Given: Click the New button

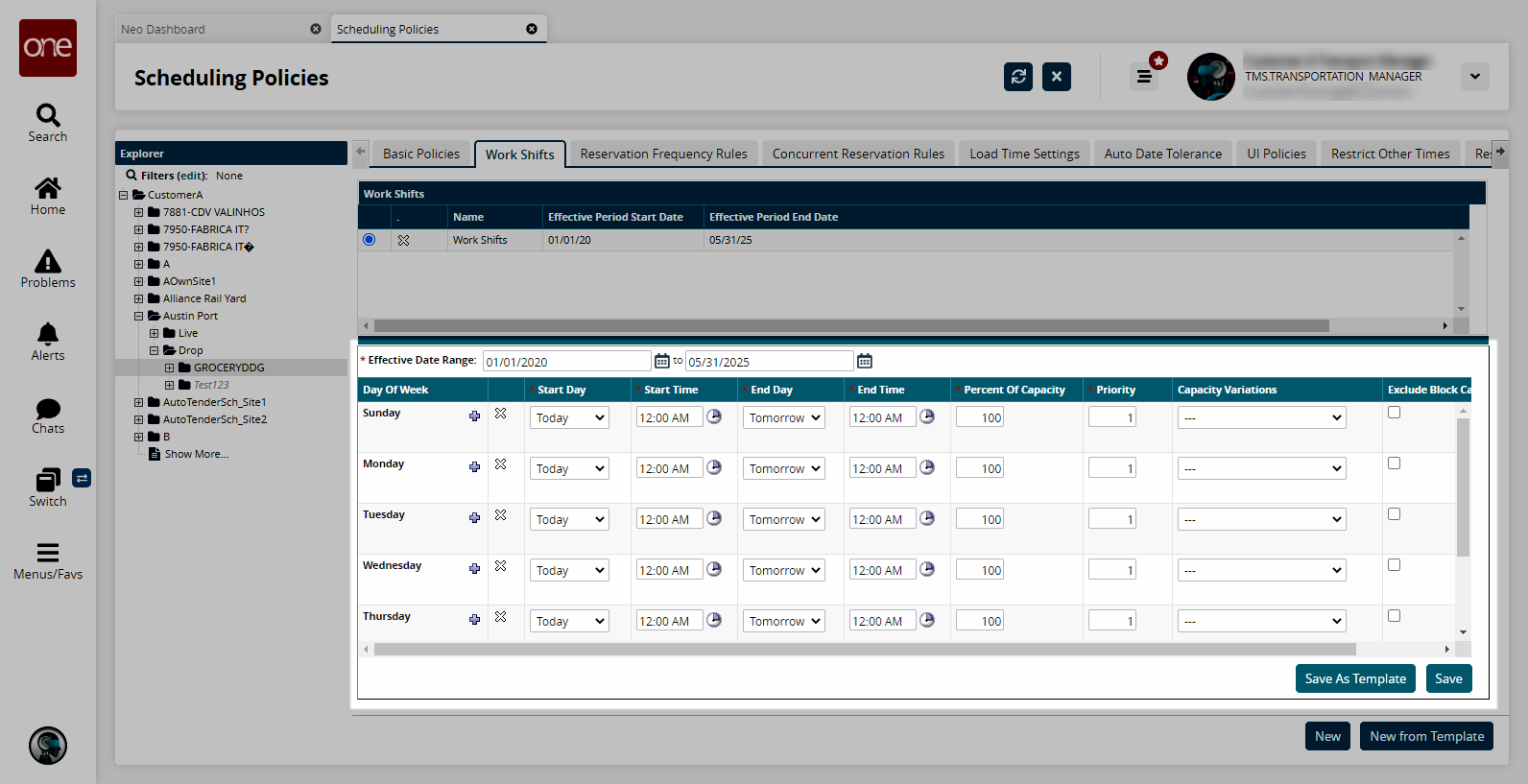Looking at the screenshot, I should (1328, 736).
